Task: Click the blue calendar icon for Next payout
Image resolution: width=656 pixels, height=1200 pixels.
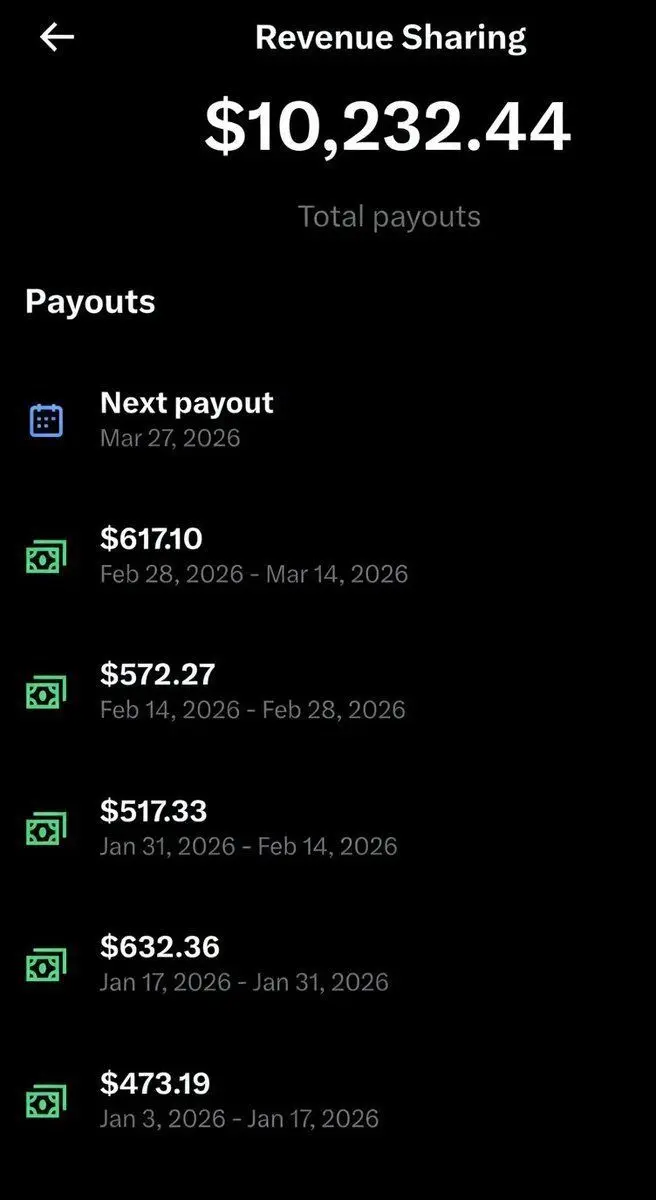Action: point(46,420)
